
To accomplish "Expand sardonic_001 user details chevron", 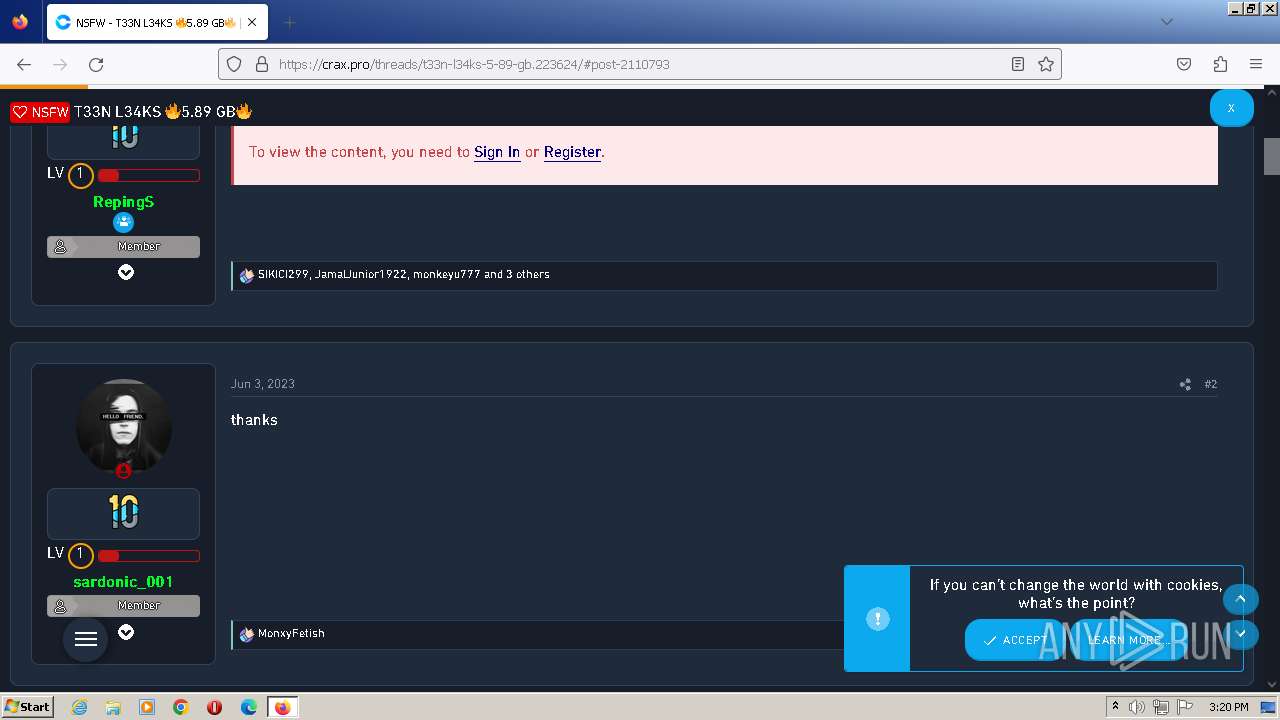I will (x=126, y=632).
